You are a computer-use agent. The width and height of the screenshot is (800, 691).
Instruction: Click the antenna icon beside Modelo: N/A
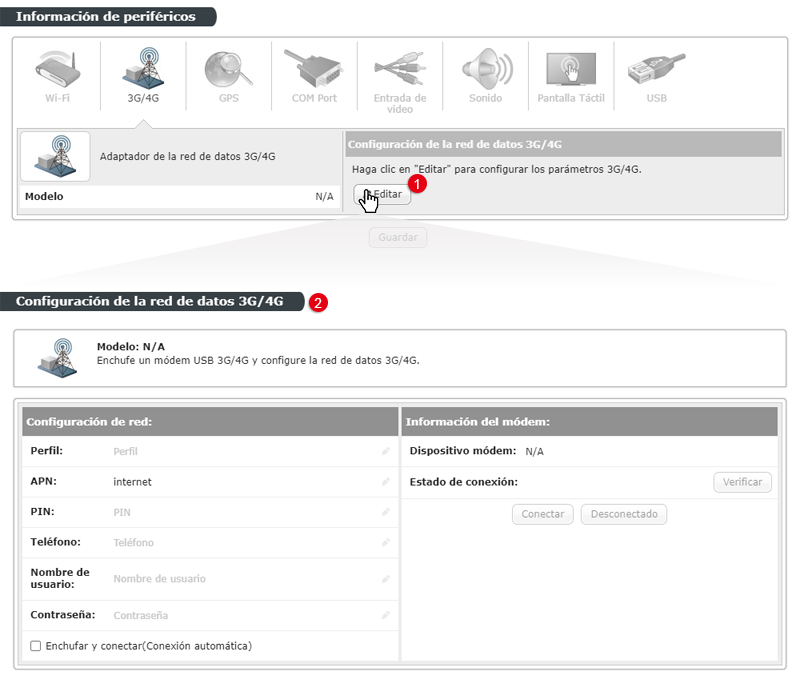[x=57, y=358]
